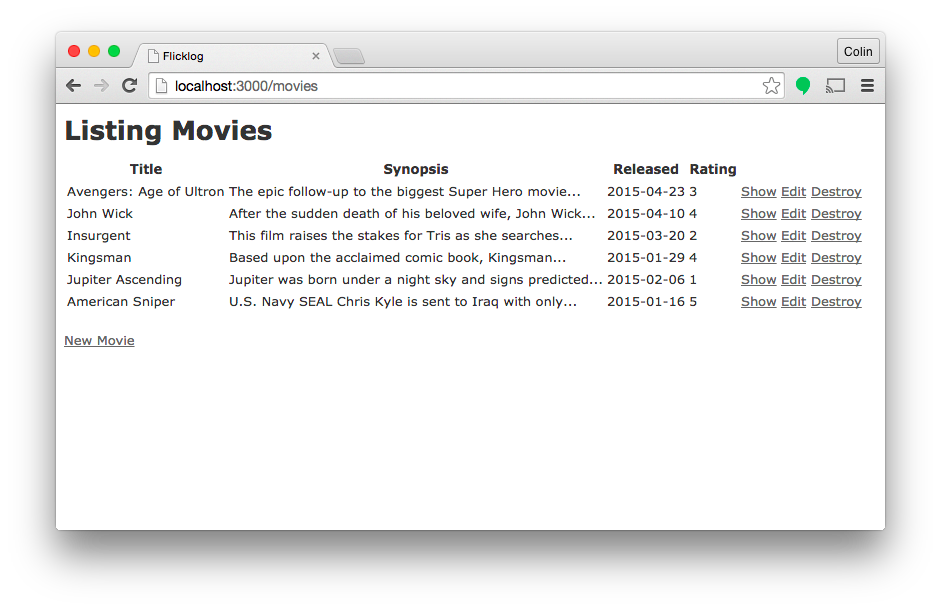Click the release date 2015-02-06
Screen dimensions: 941x610
click(646, 280)
